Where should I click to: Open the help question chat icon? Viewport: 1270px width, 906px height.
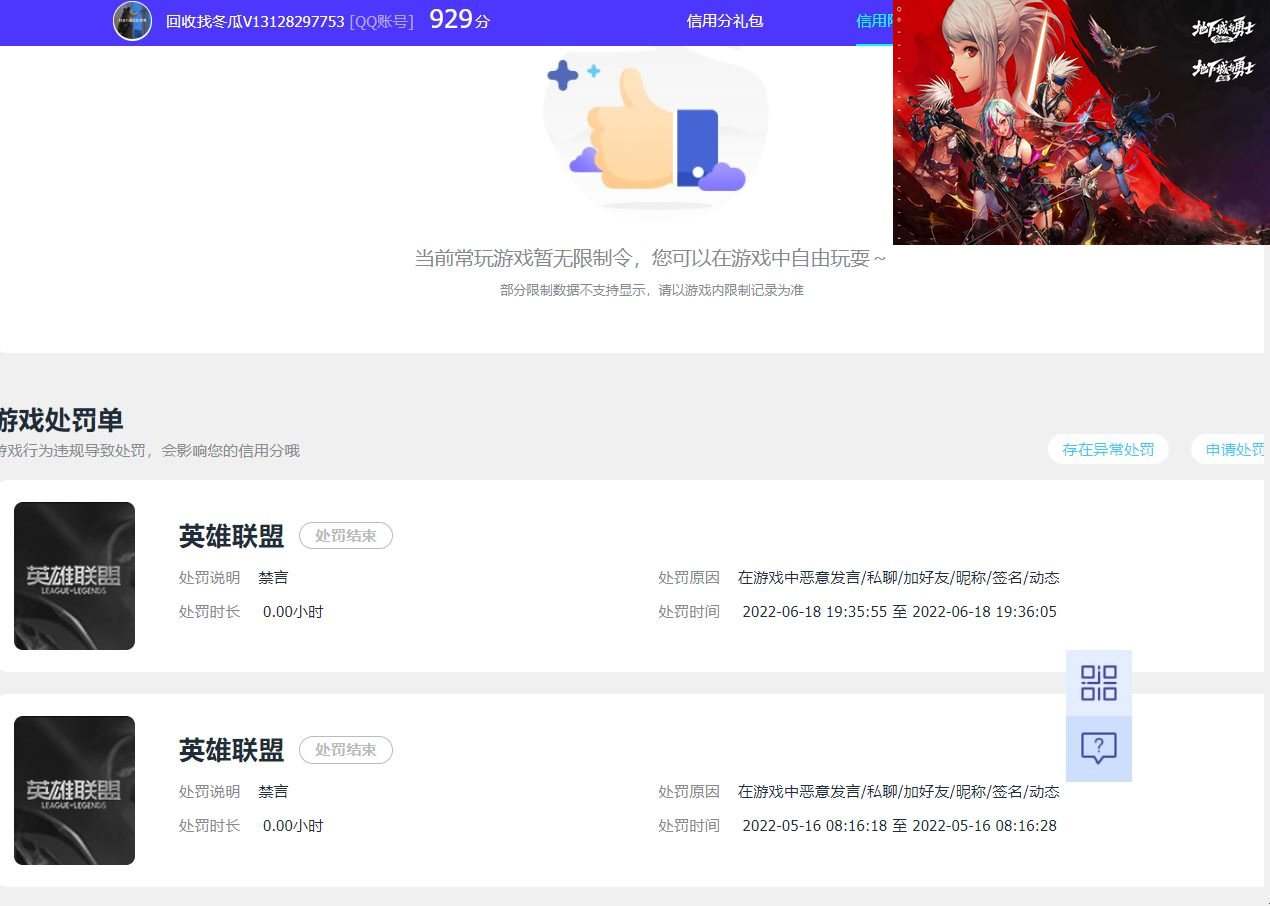coord(1099,748)
